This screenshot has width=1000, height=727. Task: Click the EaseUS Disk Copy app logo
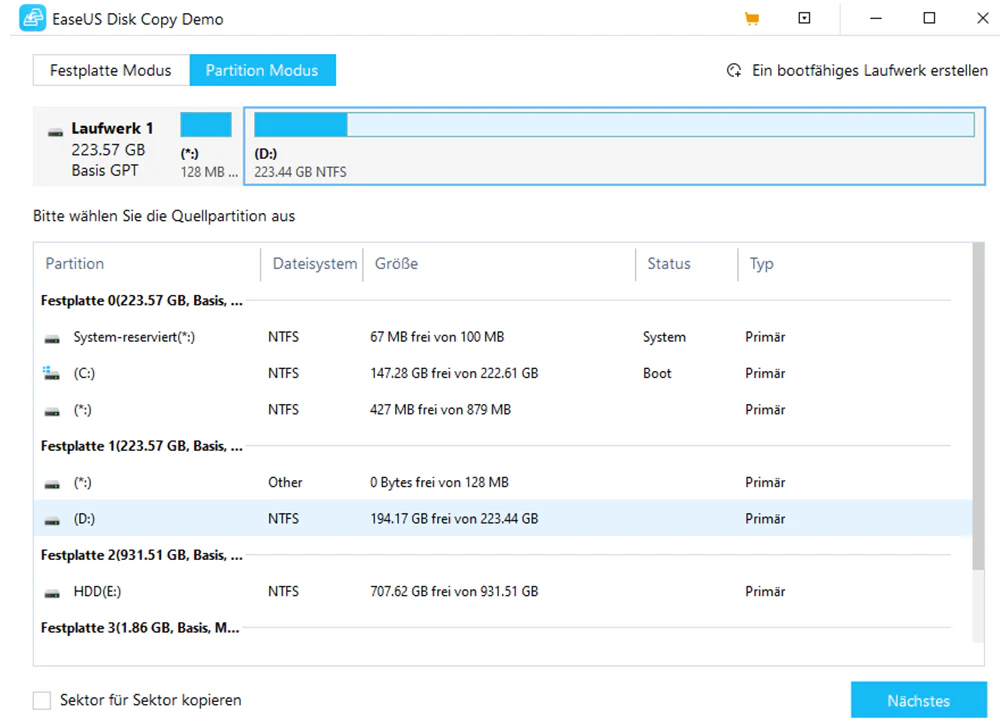click(32, 18)
